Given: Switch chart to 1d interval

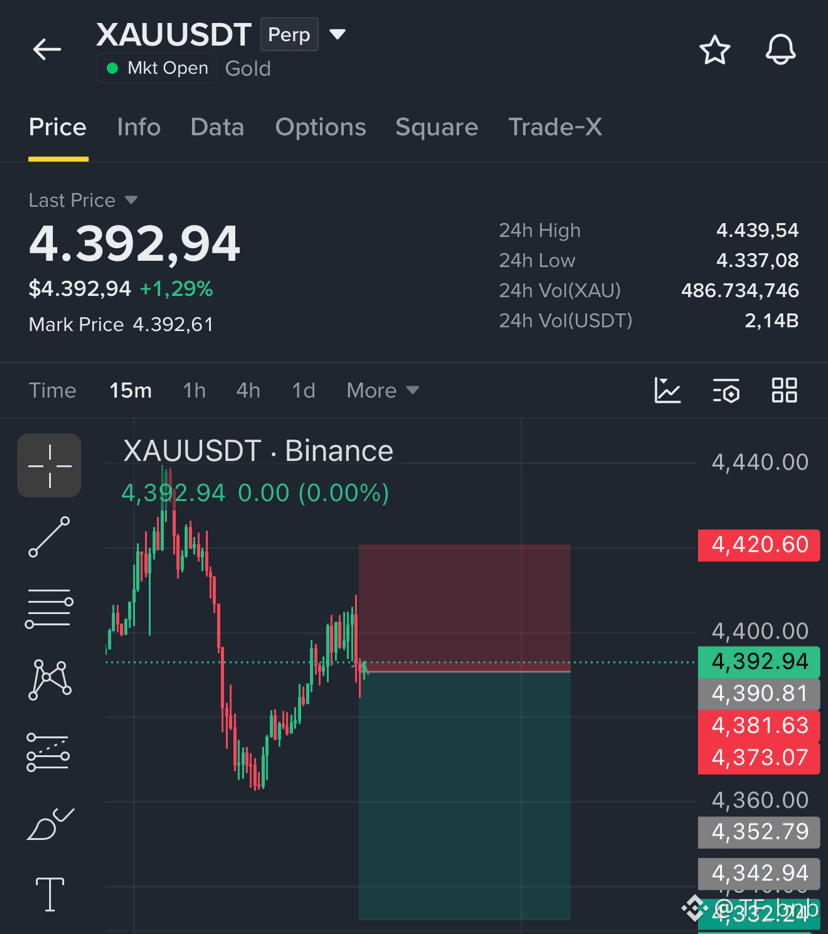Looking at the screenshot, I should pos(303,391).
